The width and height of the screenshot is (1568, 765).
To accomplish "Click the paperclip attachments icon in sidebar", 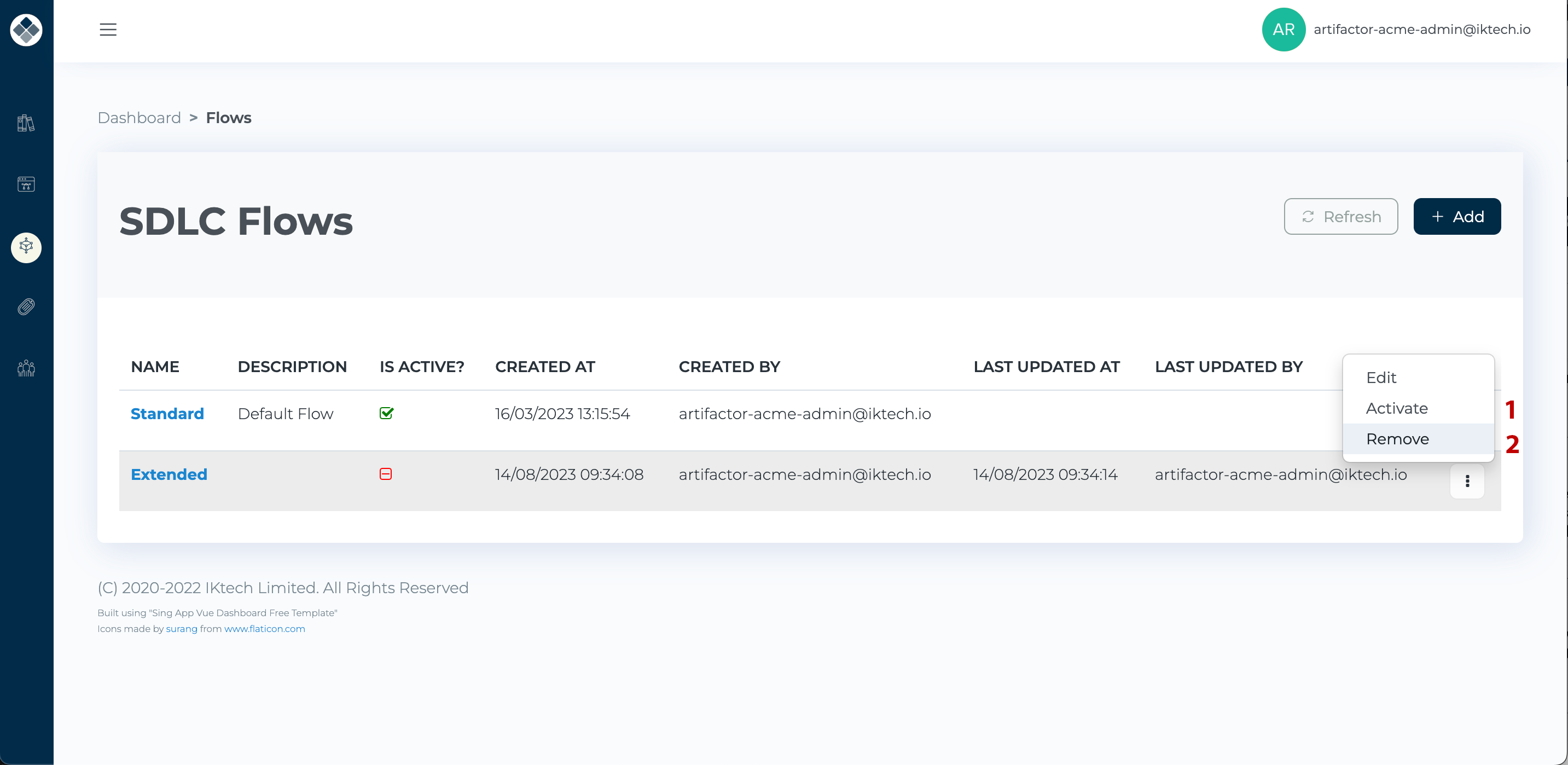I will coord(26,307).
